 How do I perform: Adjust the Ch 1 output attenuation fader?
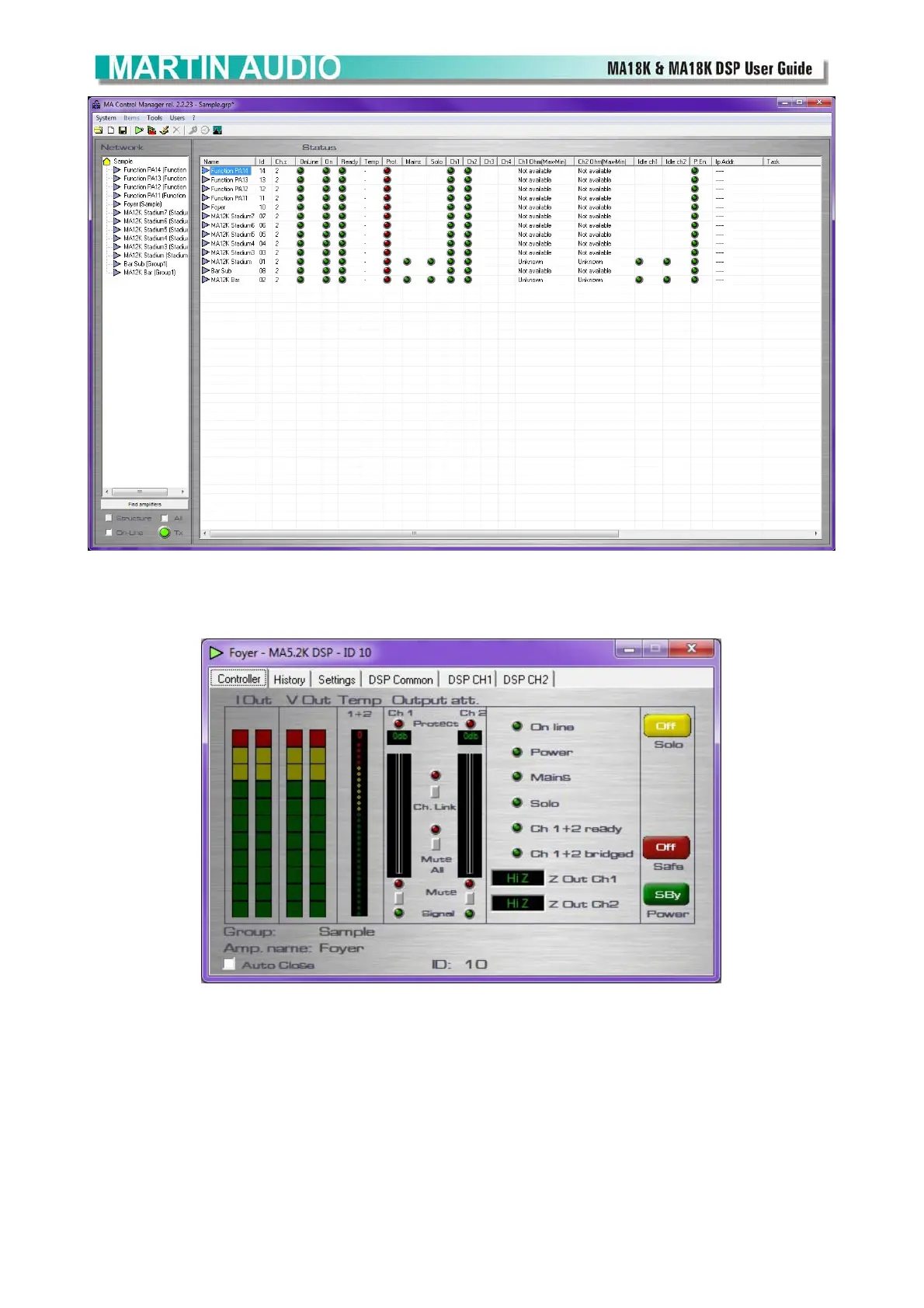399,814
